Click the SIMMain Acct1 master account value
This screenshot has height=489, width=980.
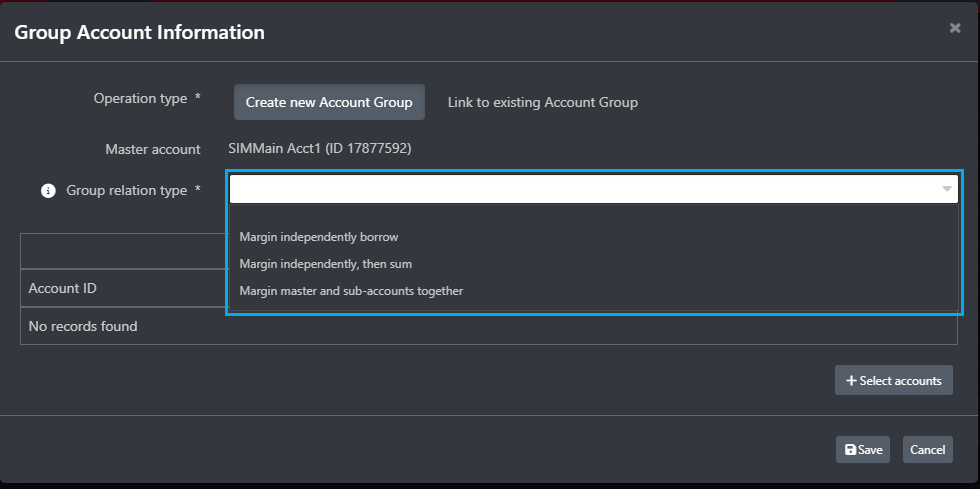click(320, 149)
